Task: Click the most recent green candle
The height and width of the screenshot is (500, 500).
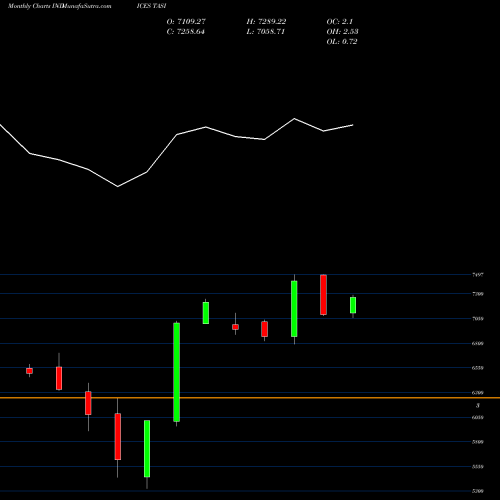Action: tap(353, 305)
